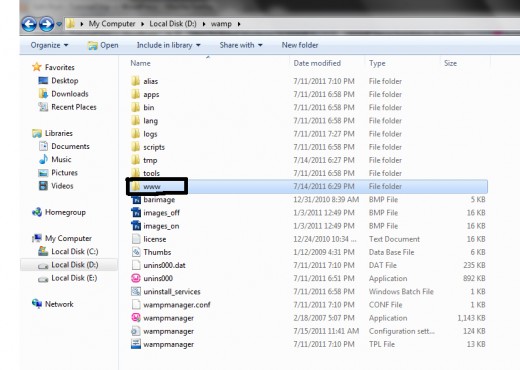Click the 7/14/2011 6:27 PM date of tmp
Screen dimensions: 520x370
pos(324,160)
